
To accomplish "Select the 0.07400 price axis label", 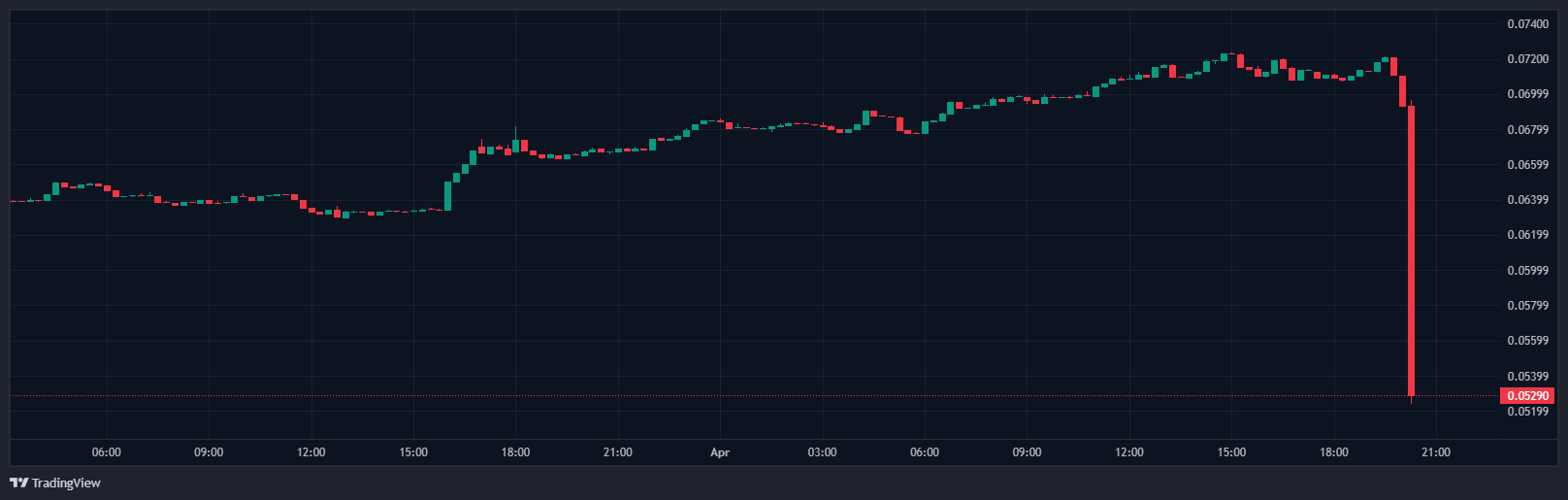I will [1527, 24].
